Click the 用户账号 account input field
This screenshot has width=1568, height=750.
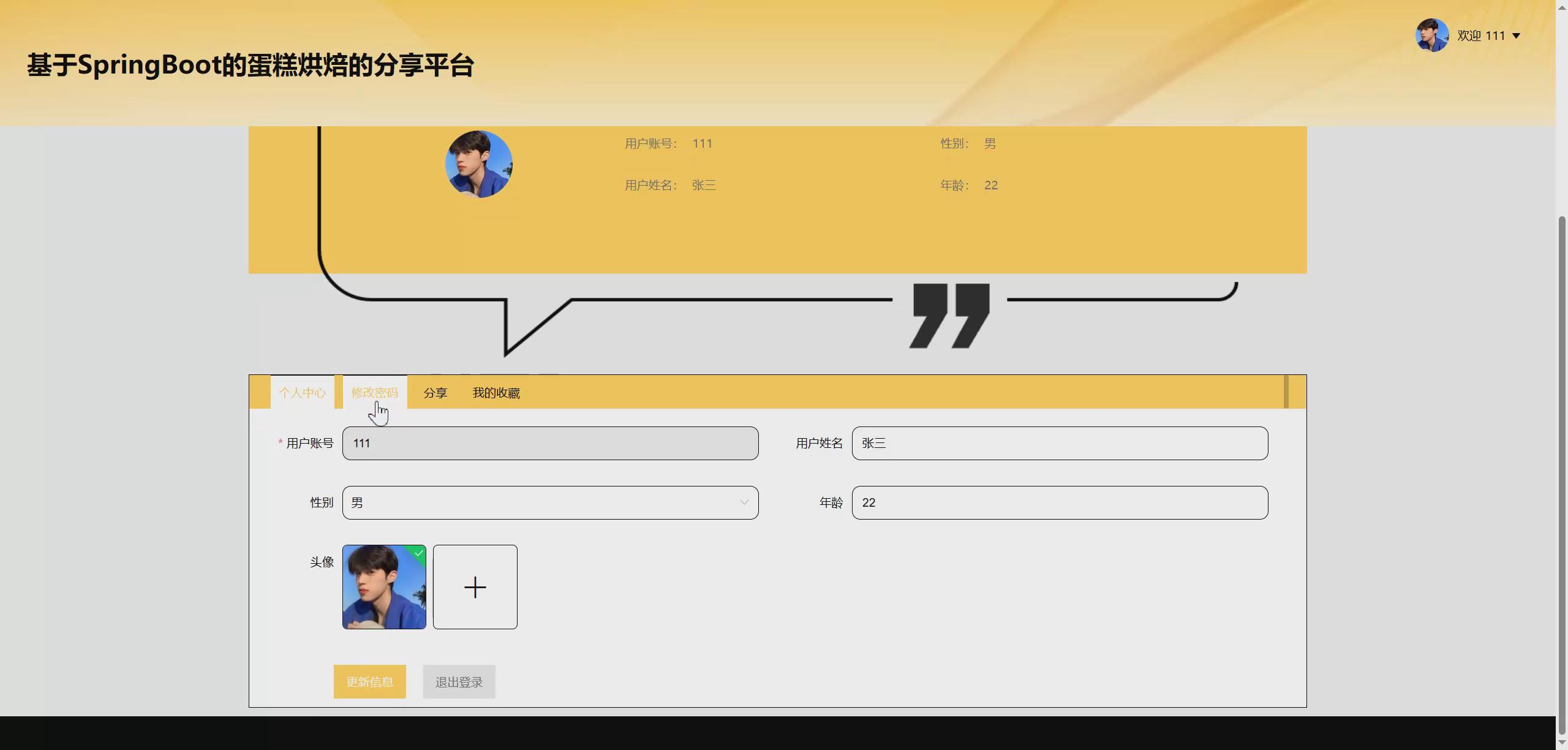(549, 443)
